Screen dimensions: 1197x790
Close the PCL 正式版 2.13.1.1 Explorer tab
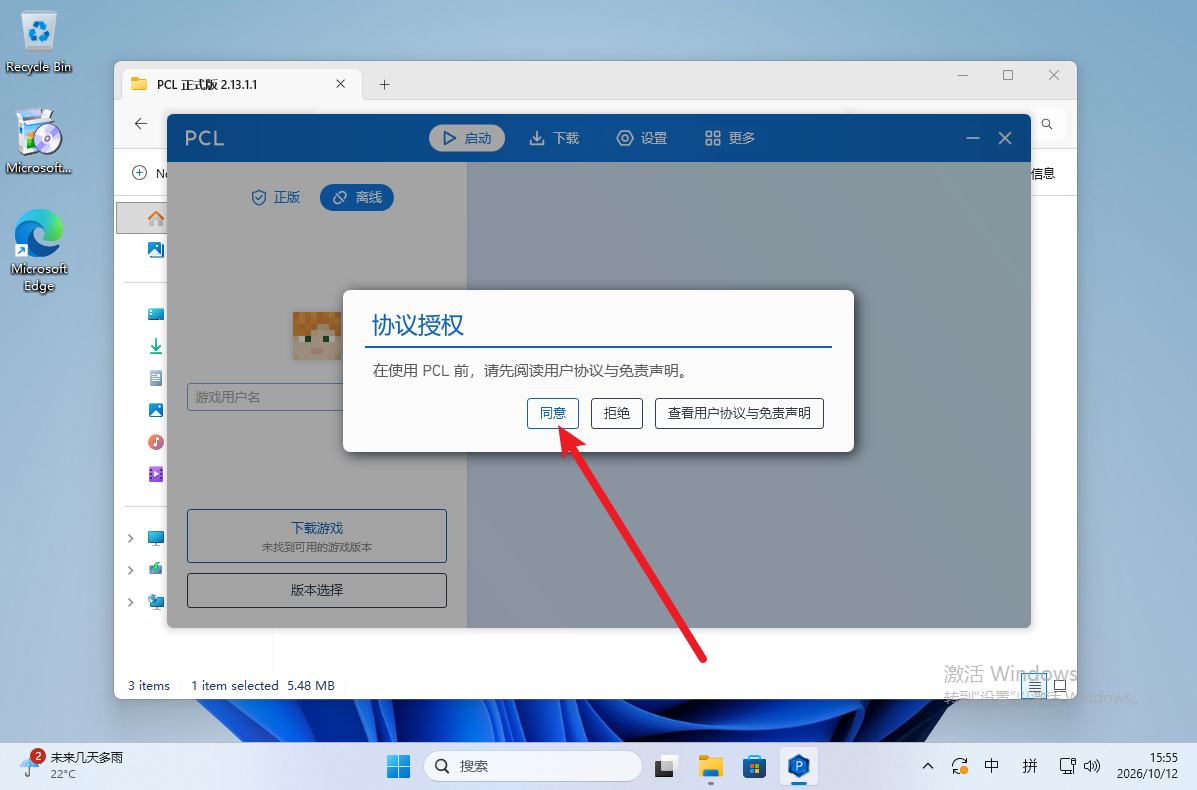click(x=340, y=84)
